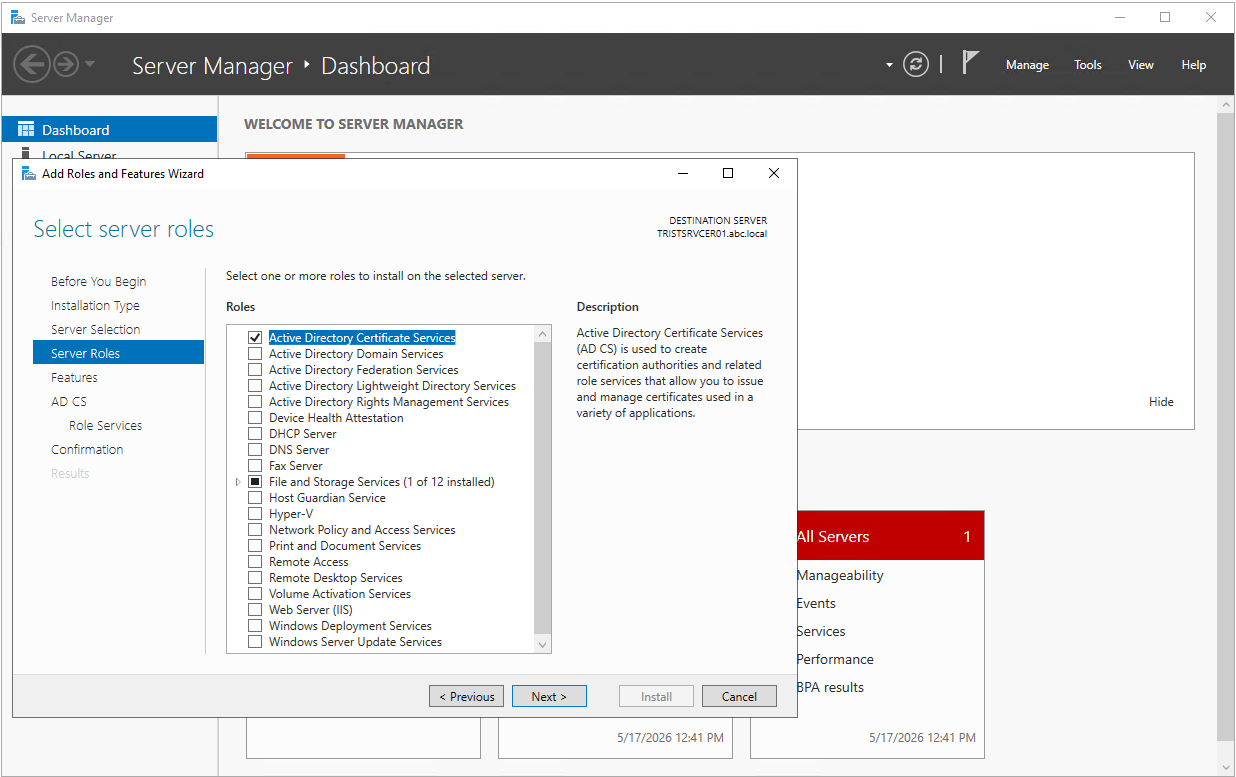Screen dimensions: 1236x777
Task: Minimize the Add Roles and Features Wizard
Action: 683,173
